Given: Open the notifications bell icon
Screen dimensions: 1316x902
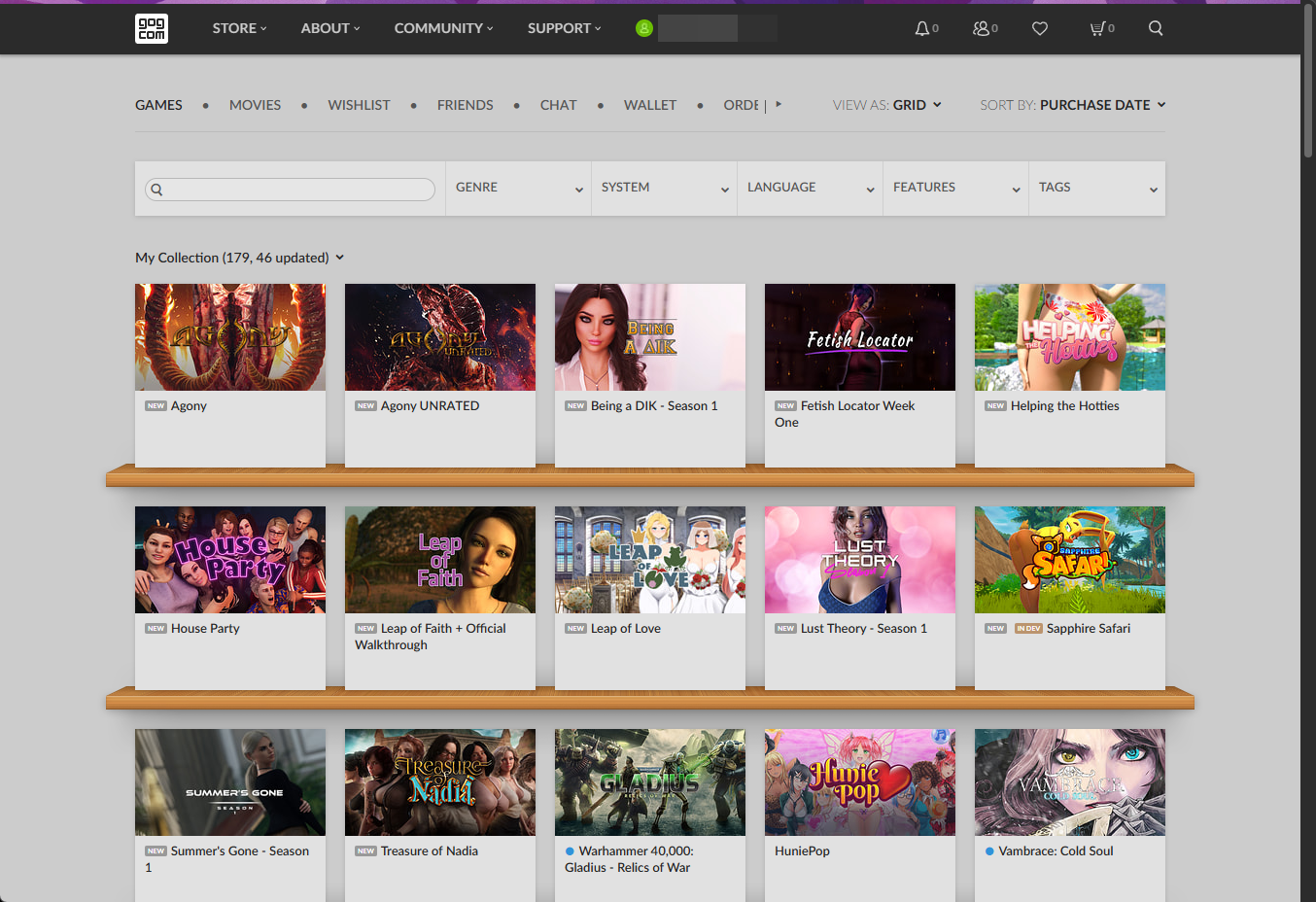Looking at the screenshot, I should click(921, 28).
